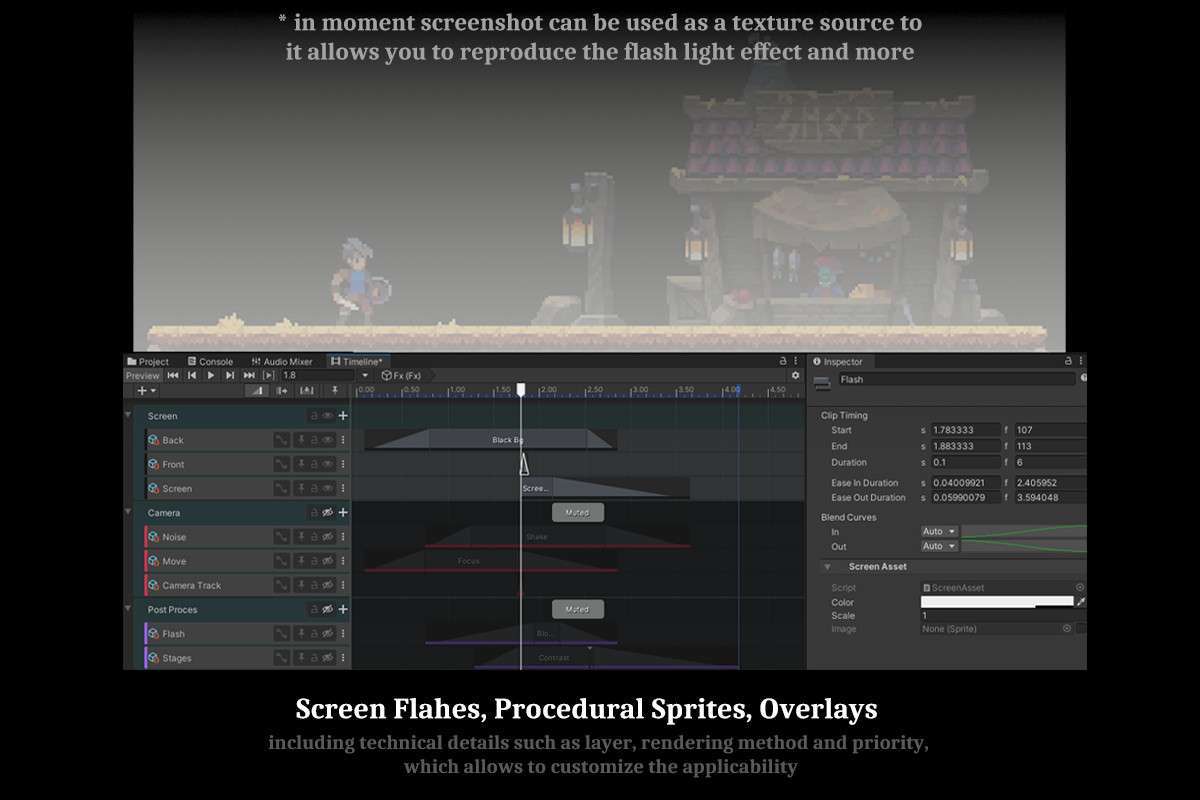Screen dimensions: 1200x800
Task: Collapse the Screen track group
Action: pos(128,415)
